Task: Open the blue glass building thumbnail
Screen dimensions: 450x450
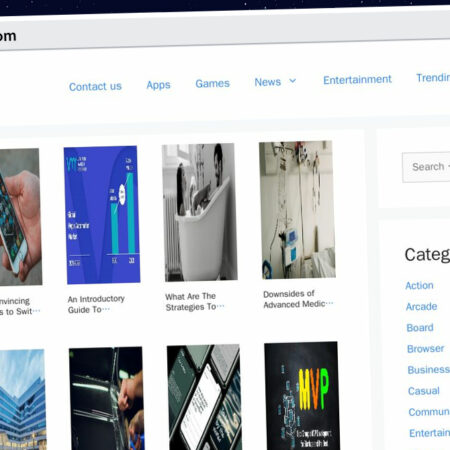Action: pyautogui.click(x=23, y=400)
